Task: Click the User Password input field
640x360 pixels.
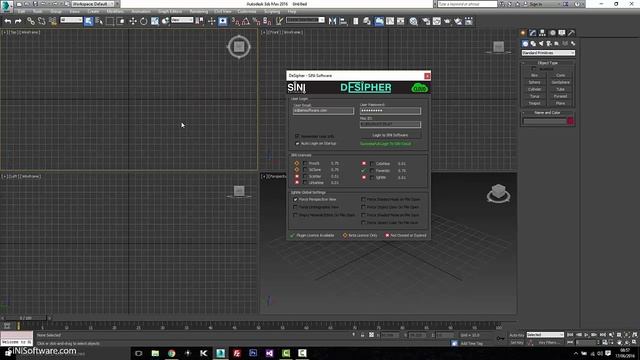Action: pos(390,111)
